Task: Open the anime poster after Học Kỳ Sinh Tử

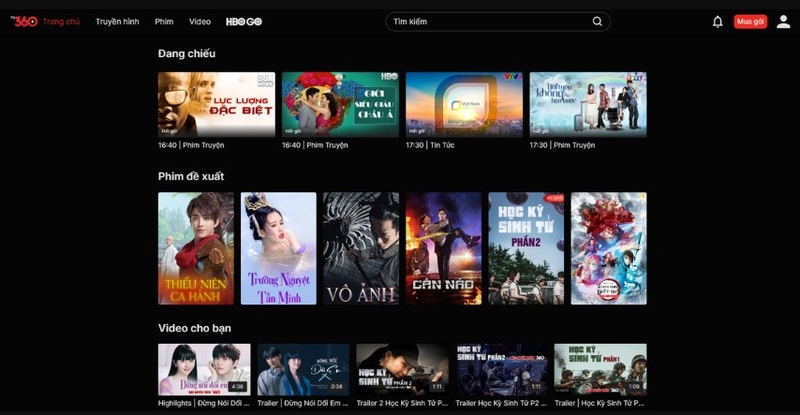Action: [609, 249]
